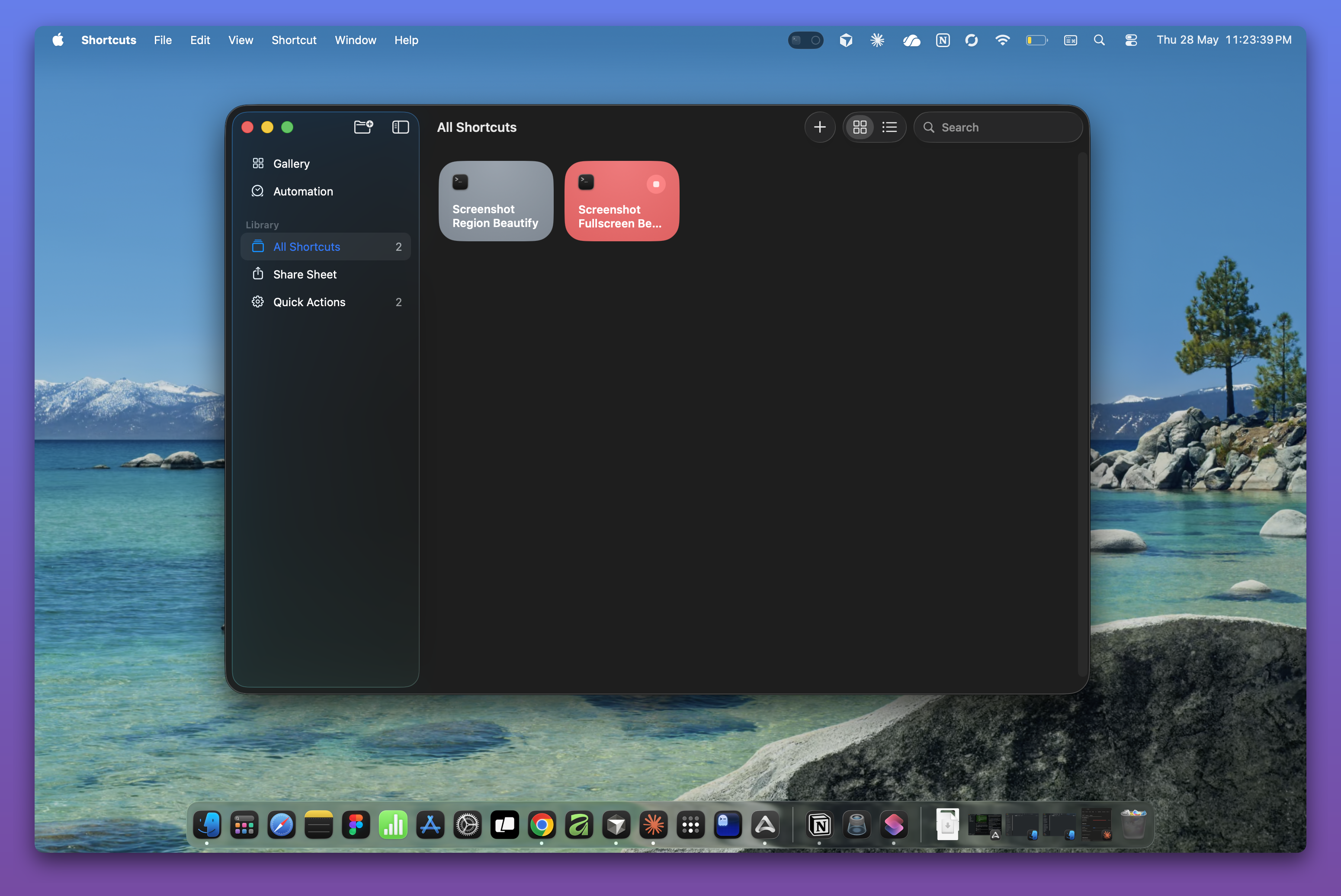Open the Quick Actions category
The height and width of the screenshot is (896, 1341).
[325, 302]
